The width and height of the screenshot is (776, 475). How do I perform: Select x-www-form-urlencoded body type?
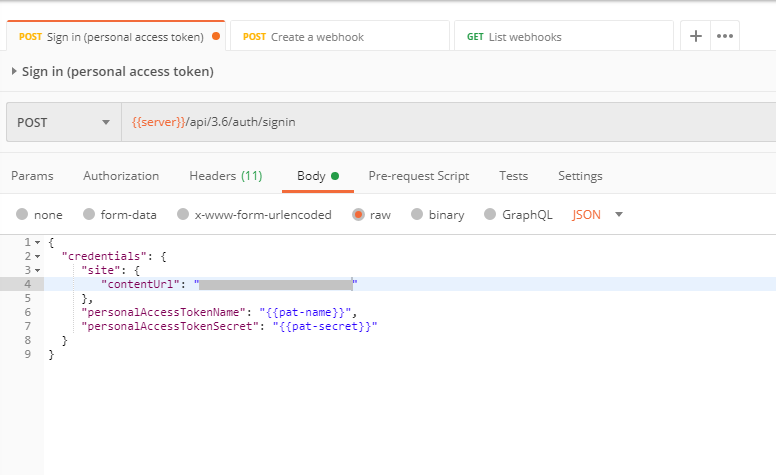[x=182, y=214]
